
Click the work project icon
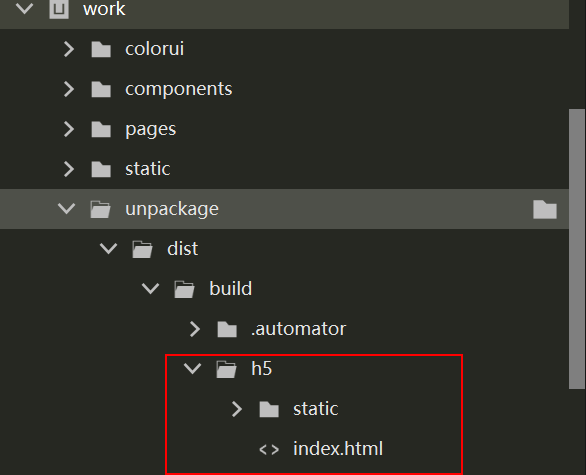tap(59, 8)
